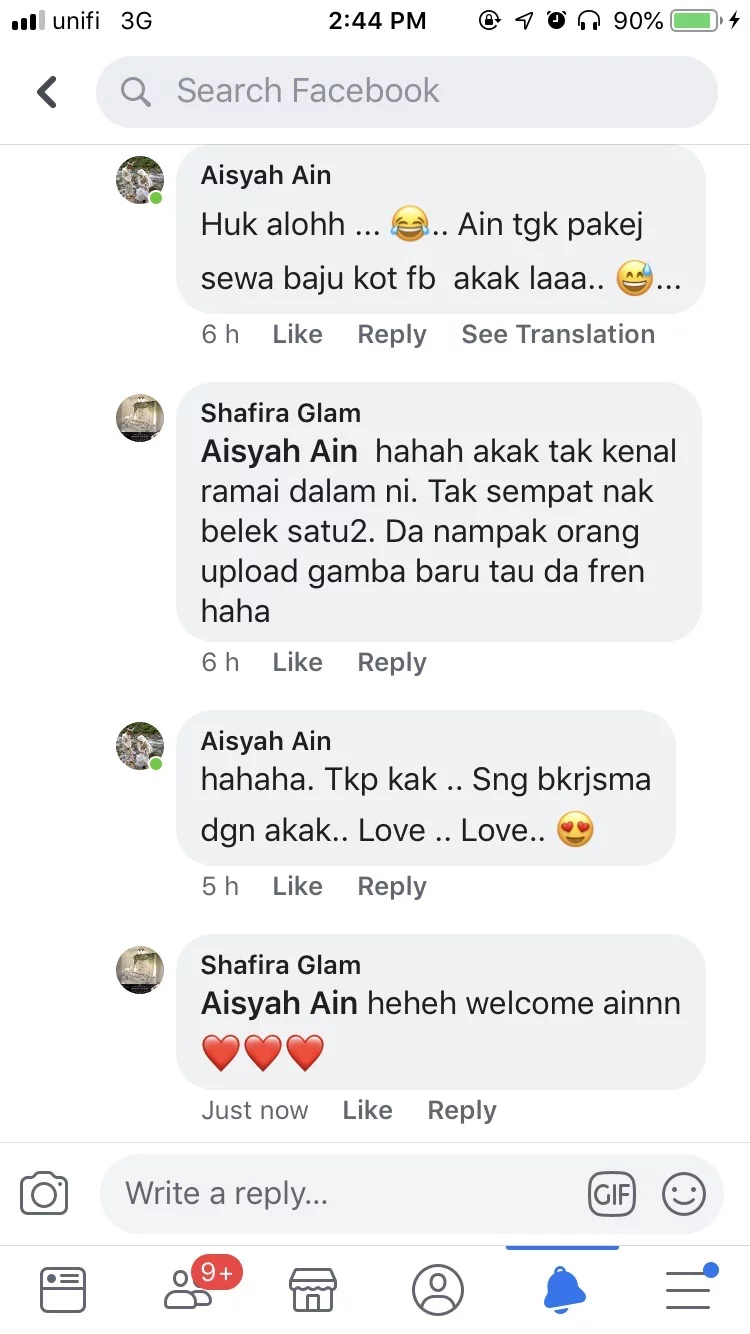Tap See Translation on Aisyah's comment

[x=558, y=335]
